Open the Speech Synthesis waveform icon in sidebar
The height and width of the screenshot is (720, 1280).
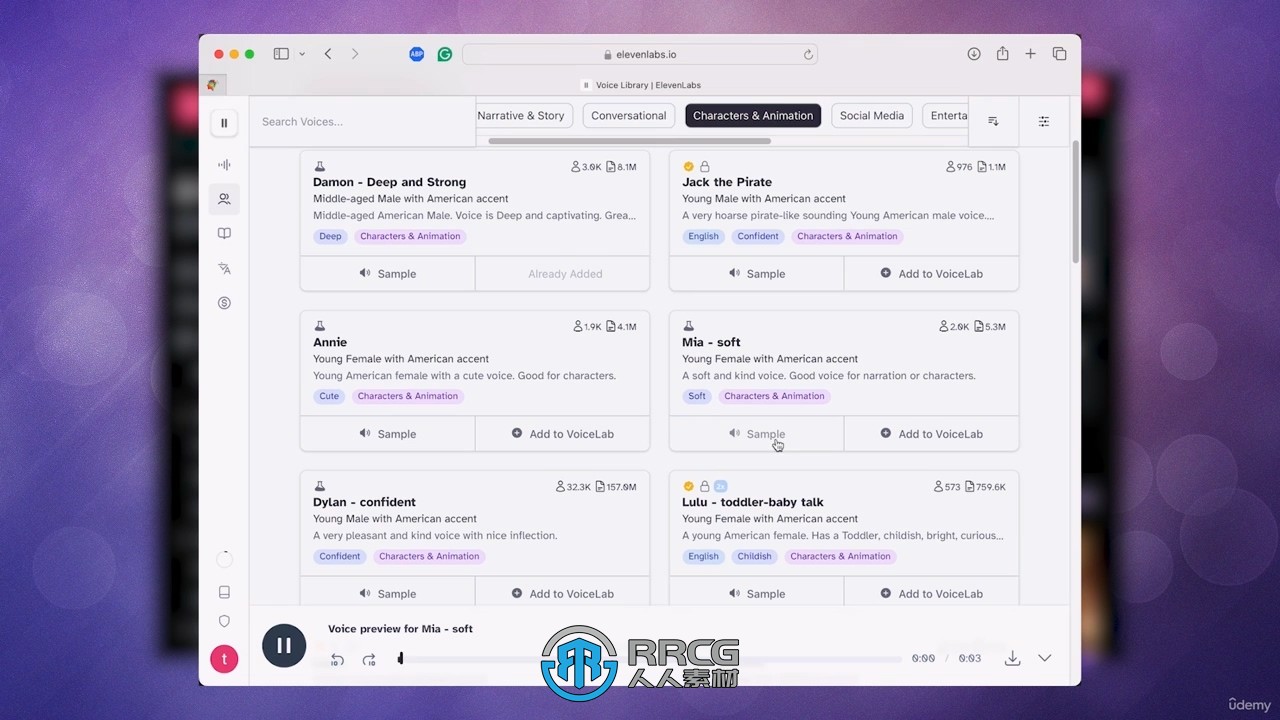click(x=224, y=165)
